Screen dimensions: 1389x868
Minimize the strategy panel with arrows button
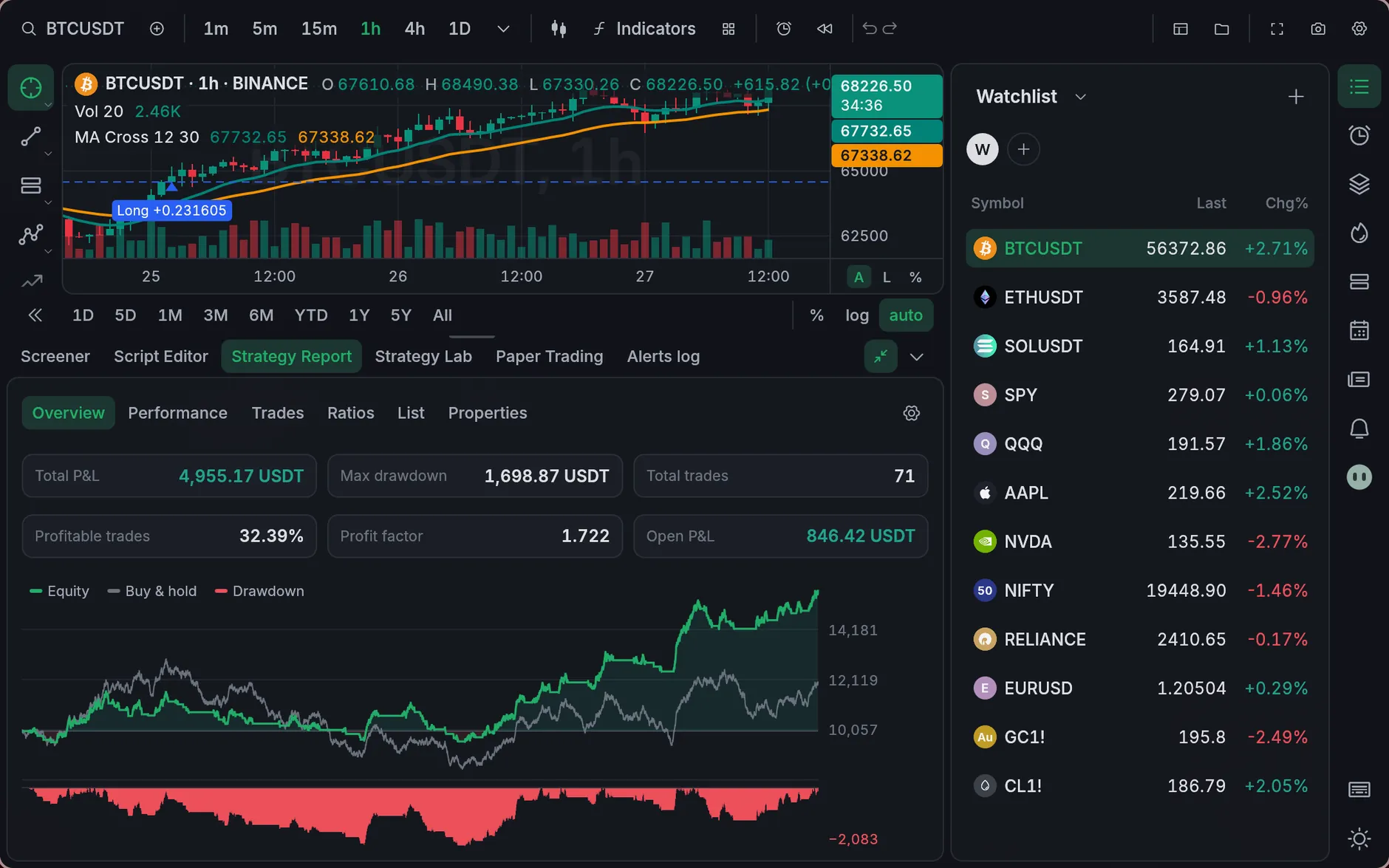pos(881,357)
